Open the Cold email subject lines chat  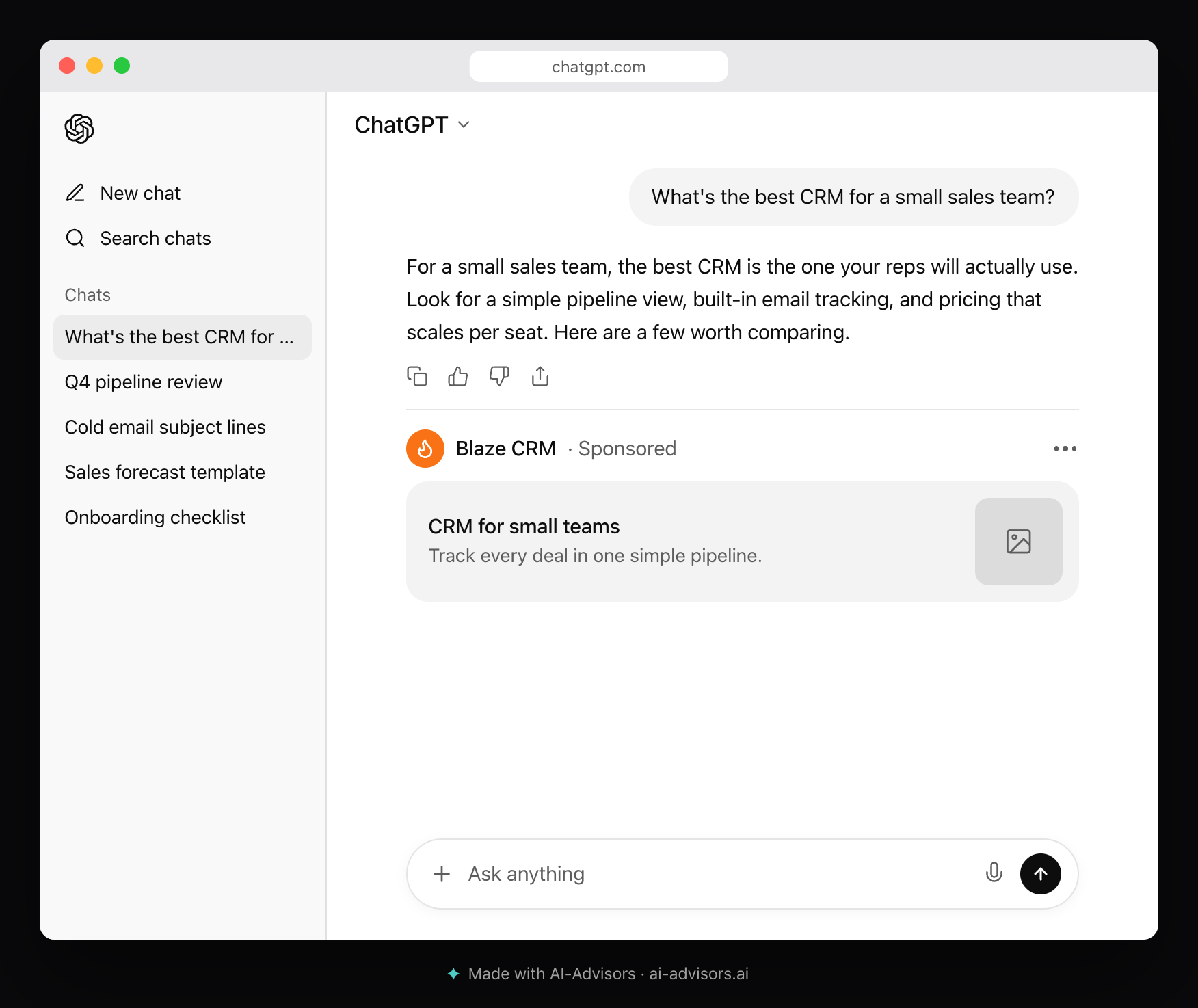point(183,427)
